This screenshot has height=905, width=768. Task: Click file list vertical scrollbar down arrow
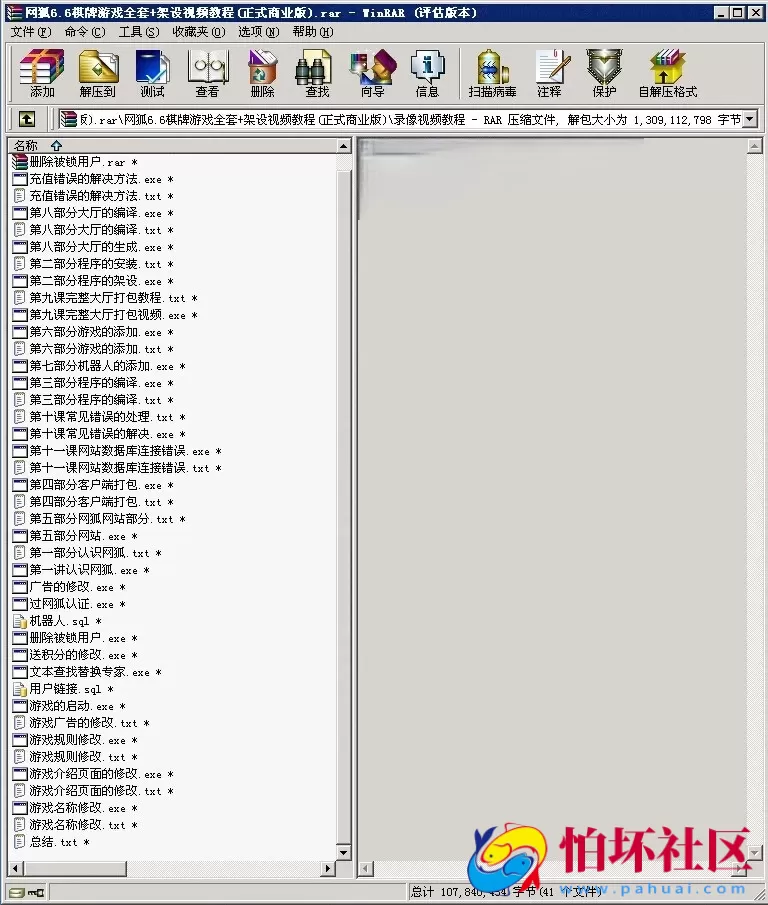(x=344, y=852)
